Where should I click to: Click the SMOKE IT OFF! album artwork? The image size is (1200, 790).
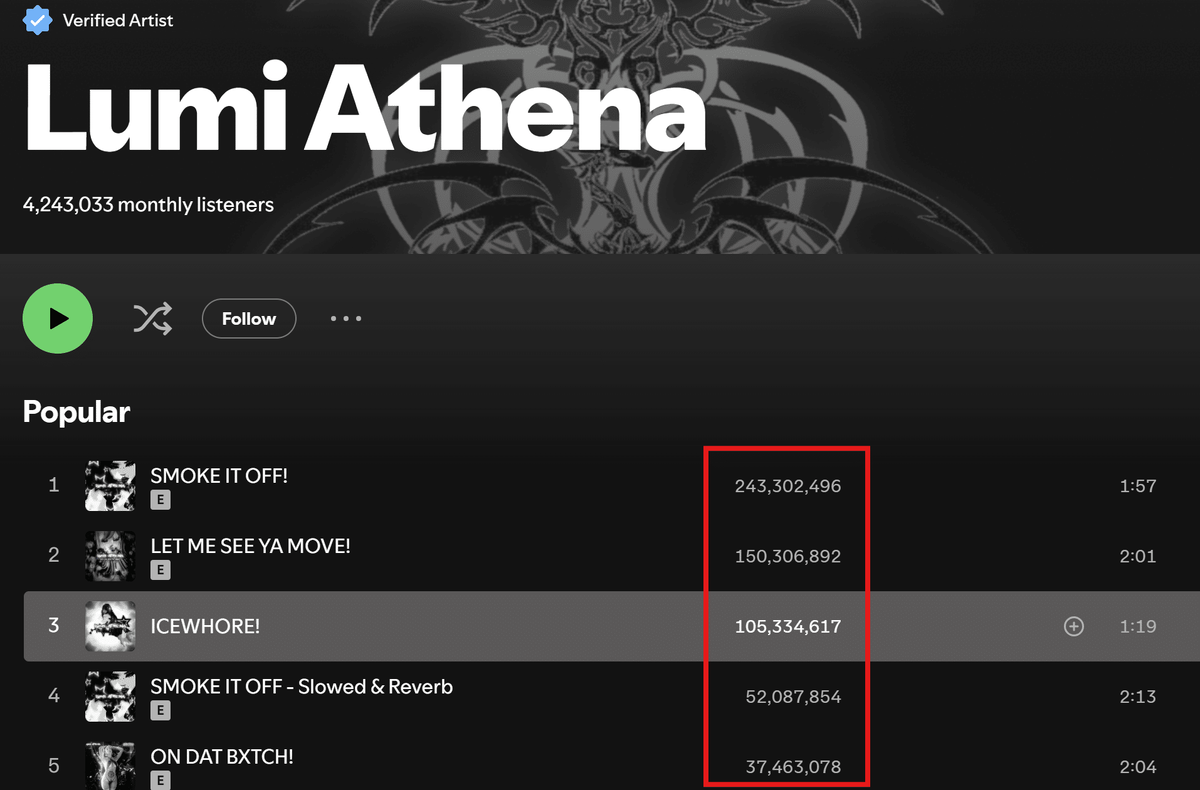(x=110, y=486)
